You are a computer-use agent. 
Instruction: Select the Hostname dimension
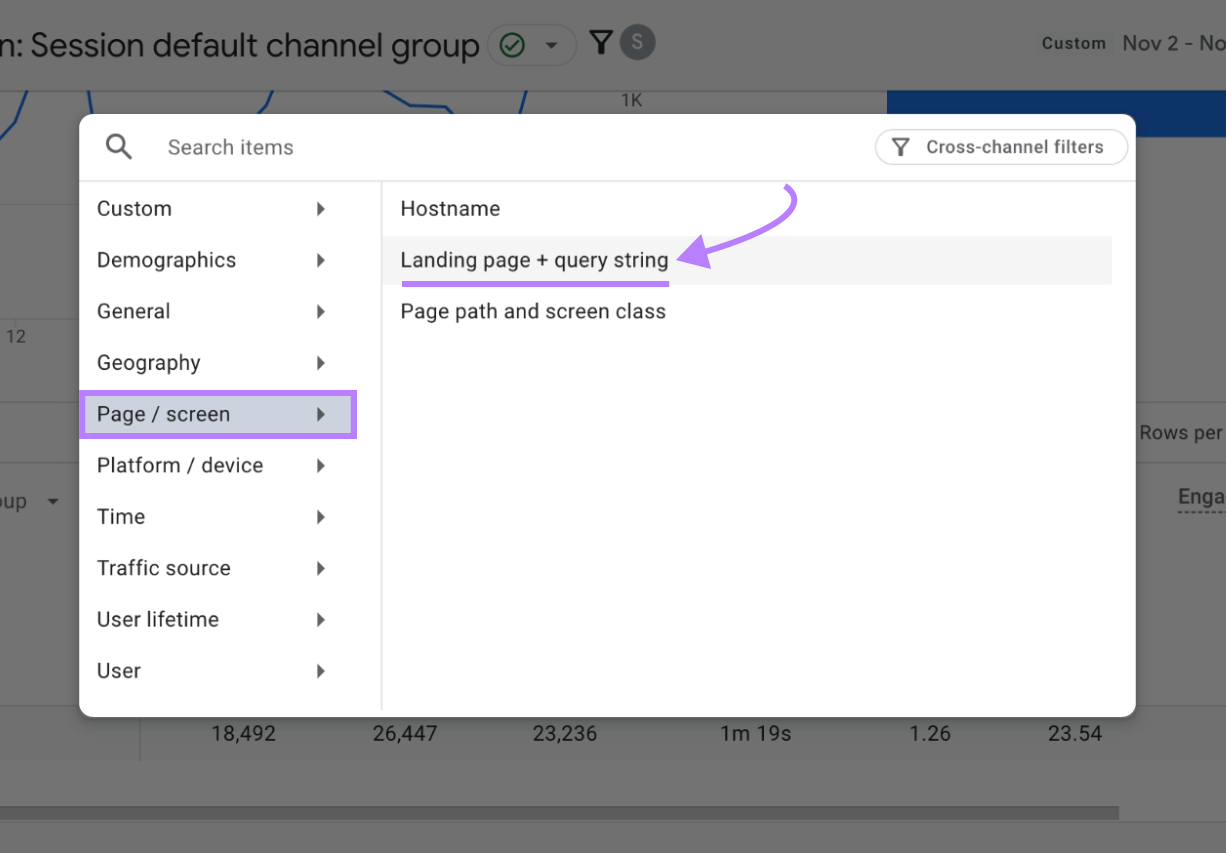450,208
